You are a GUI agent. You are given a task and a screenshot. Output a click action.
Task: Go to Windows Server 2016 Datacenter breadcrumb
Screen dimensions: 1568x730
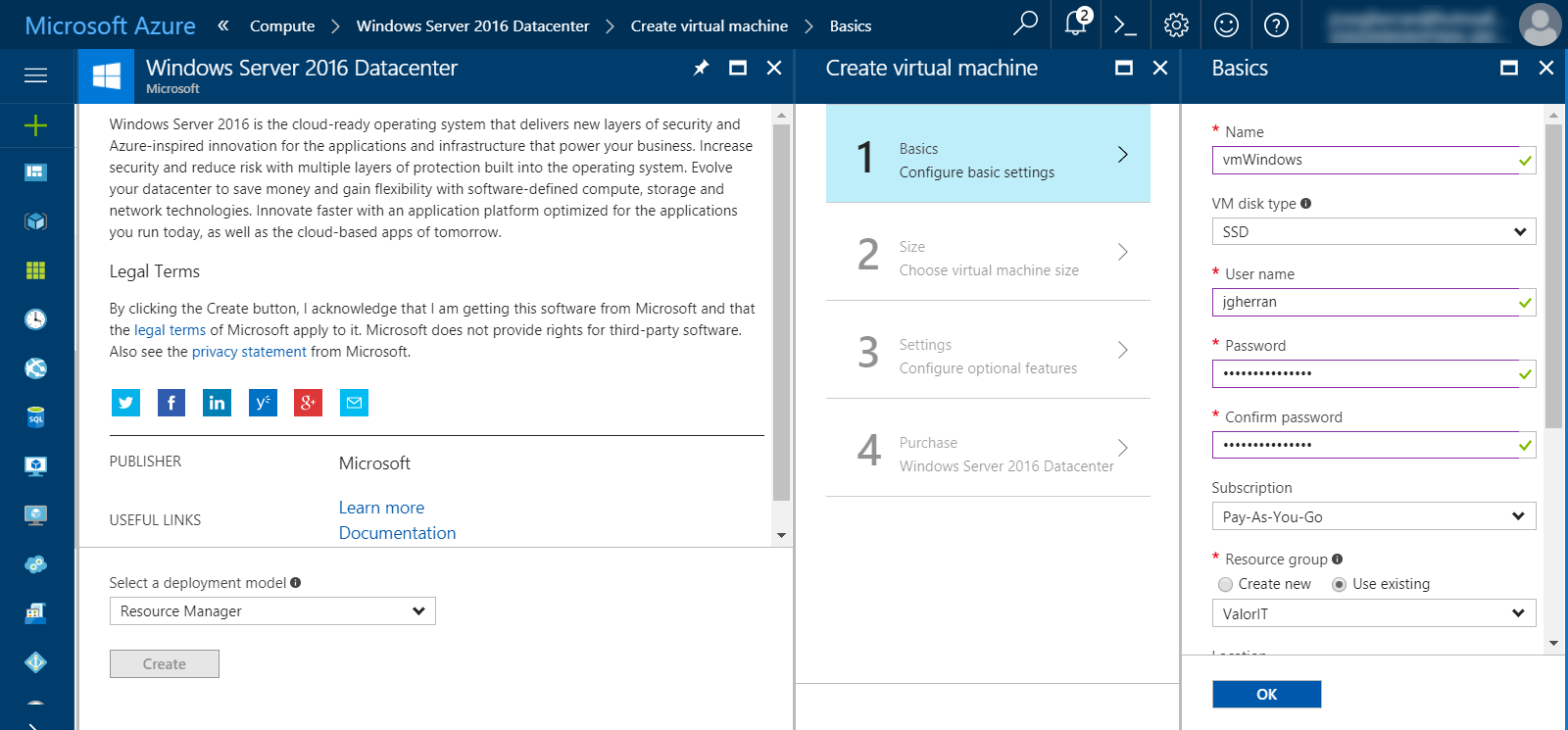(x=472, y=25)
